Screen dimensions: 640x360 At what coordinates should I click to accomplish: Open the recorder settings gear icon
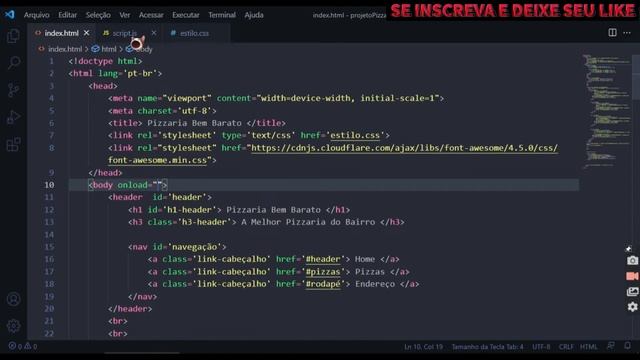[x=632, y=307]
